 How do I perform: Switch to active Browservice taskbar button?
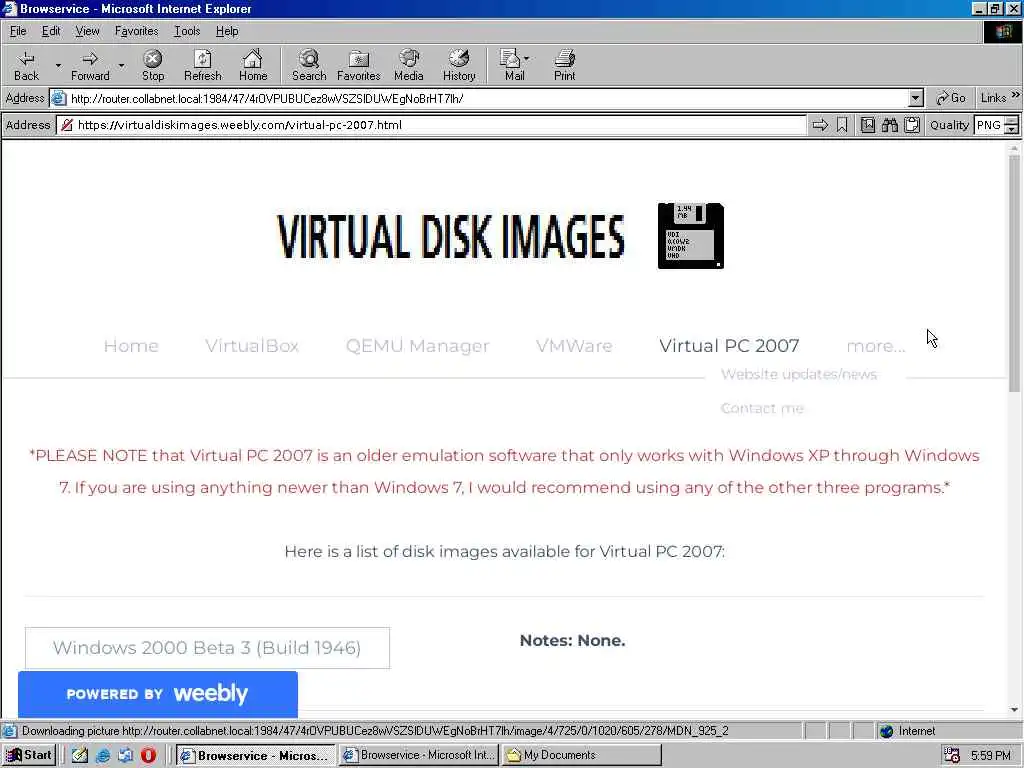point(255,755)
